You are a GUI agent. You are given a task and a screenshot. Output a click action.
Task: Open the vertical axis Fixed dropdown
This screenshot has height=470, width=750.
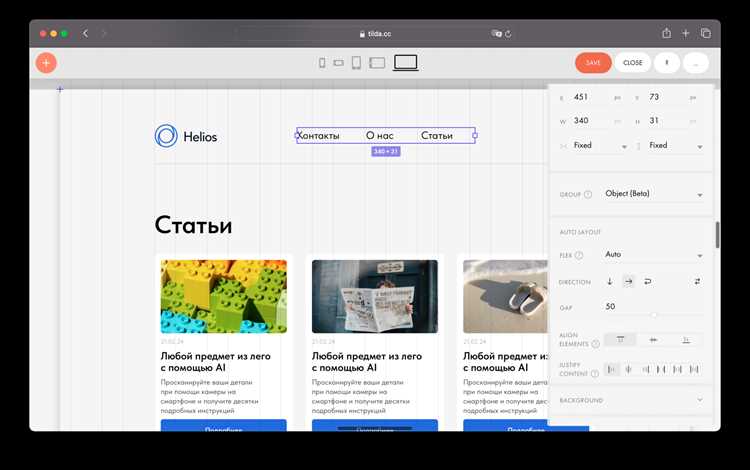point(675,145)
